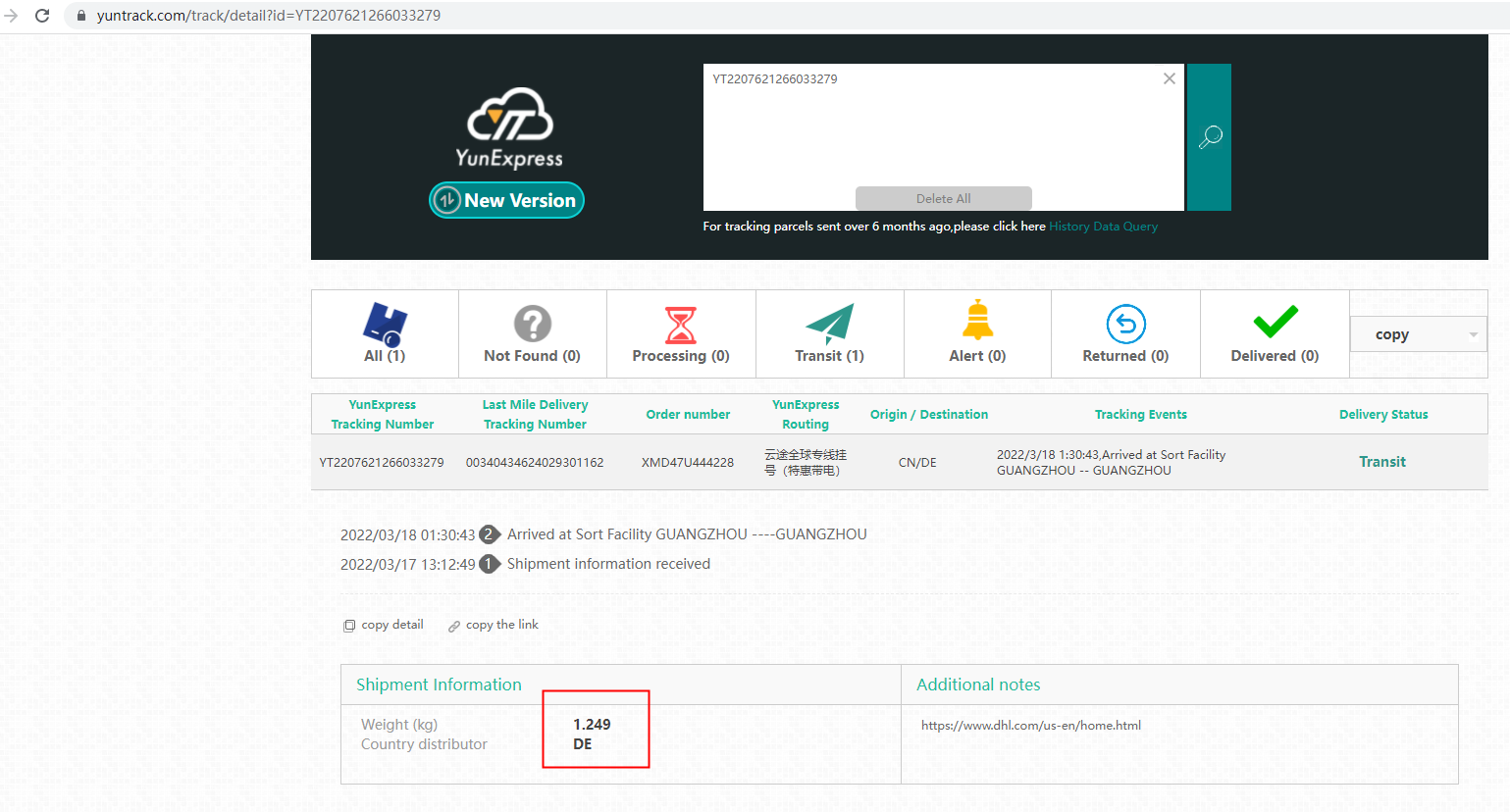The image size is (1510, 812).
Task: Clear tracking input with X icon
Action: pos(1169,79)
